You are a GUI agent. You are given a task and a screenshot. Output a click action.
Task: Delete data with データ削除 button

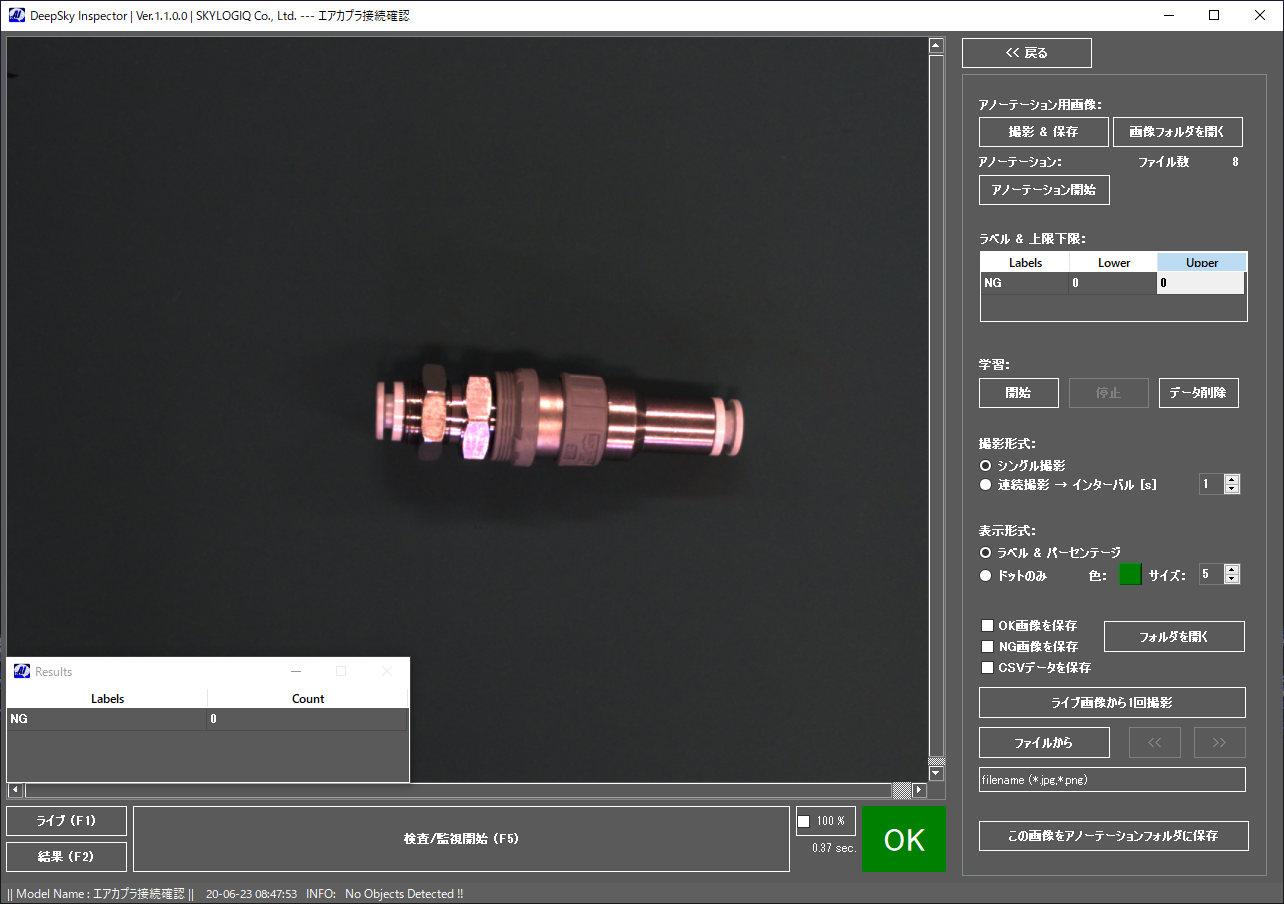[x=1199, y=393]
